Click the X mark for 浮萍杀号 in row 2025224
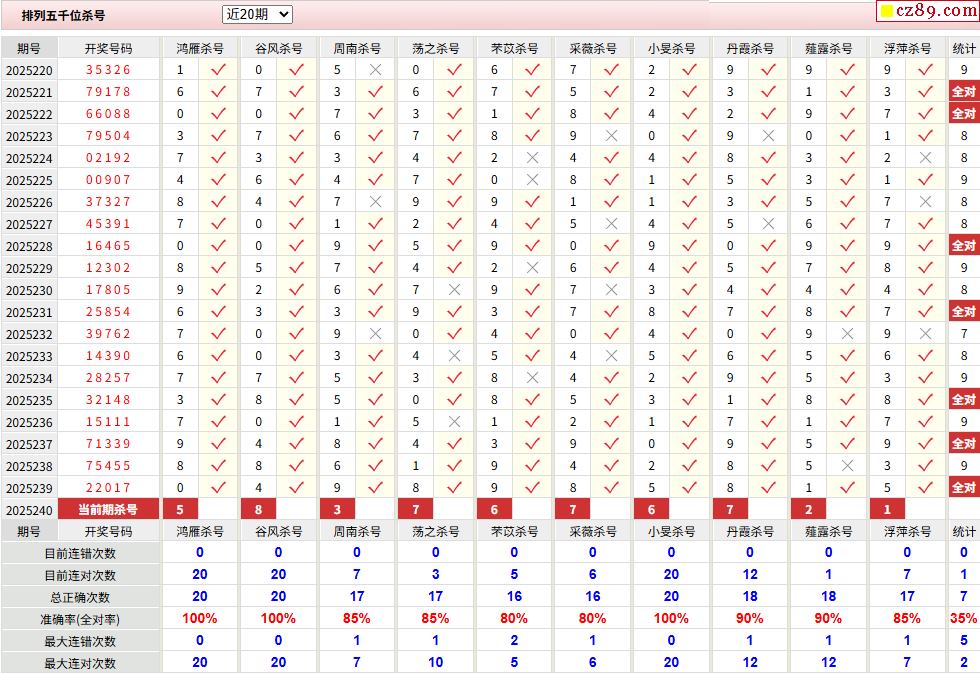Screen dimensions: 980x674 (926, 158)
